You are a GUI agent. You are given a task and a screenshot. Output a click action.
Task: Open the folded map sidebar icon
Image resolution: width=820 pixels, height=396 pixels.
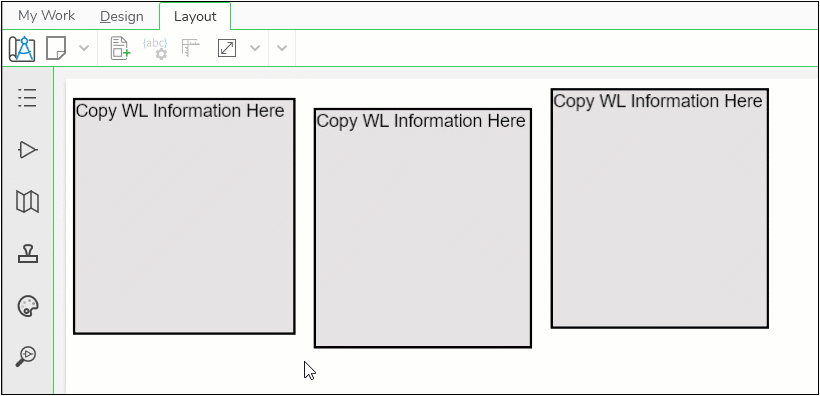pyautogui.click(x=28, y=201)
